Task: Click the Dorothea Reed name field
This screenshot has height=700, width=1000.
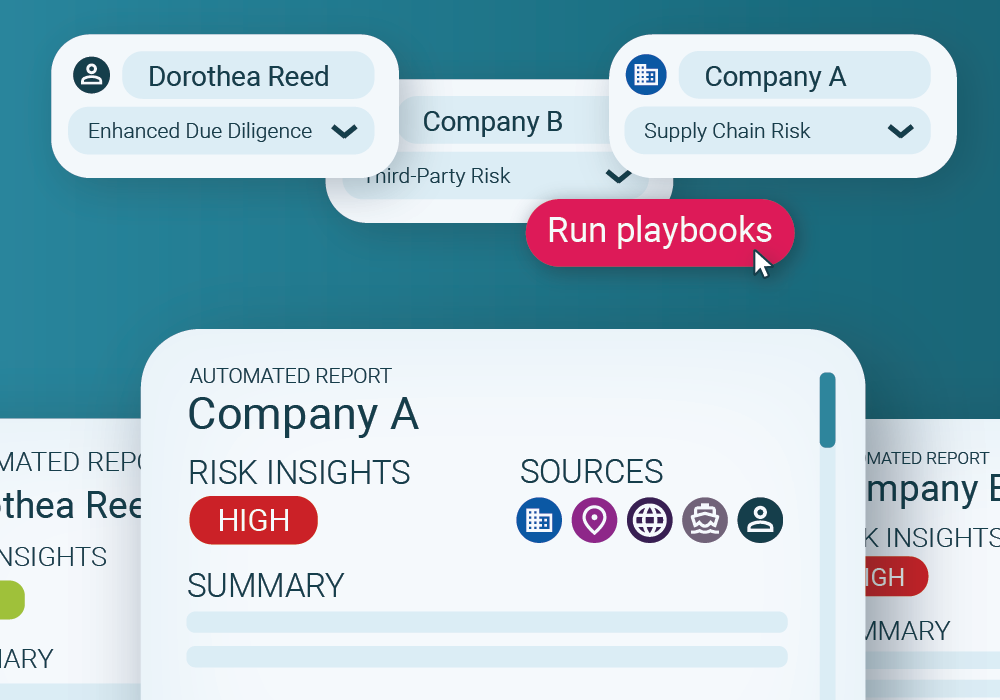Action: (248, 75)
